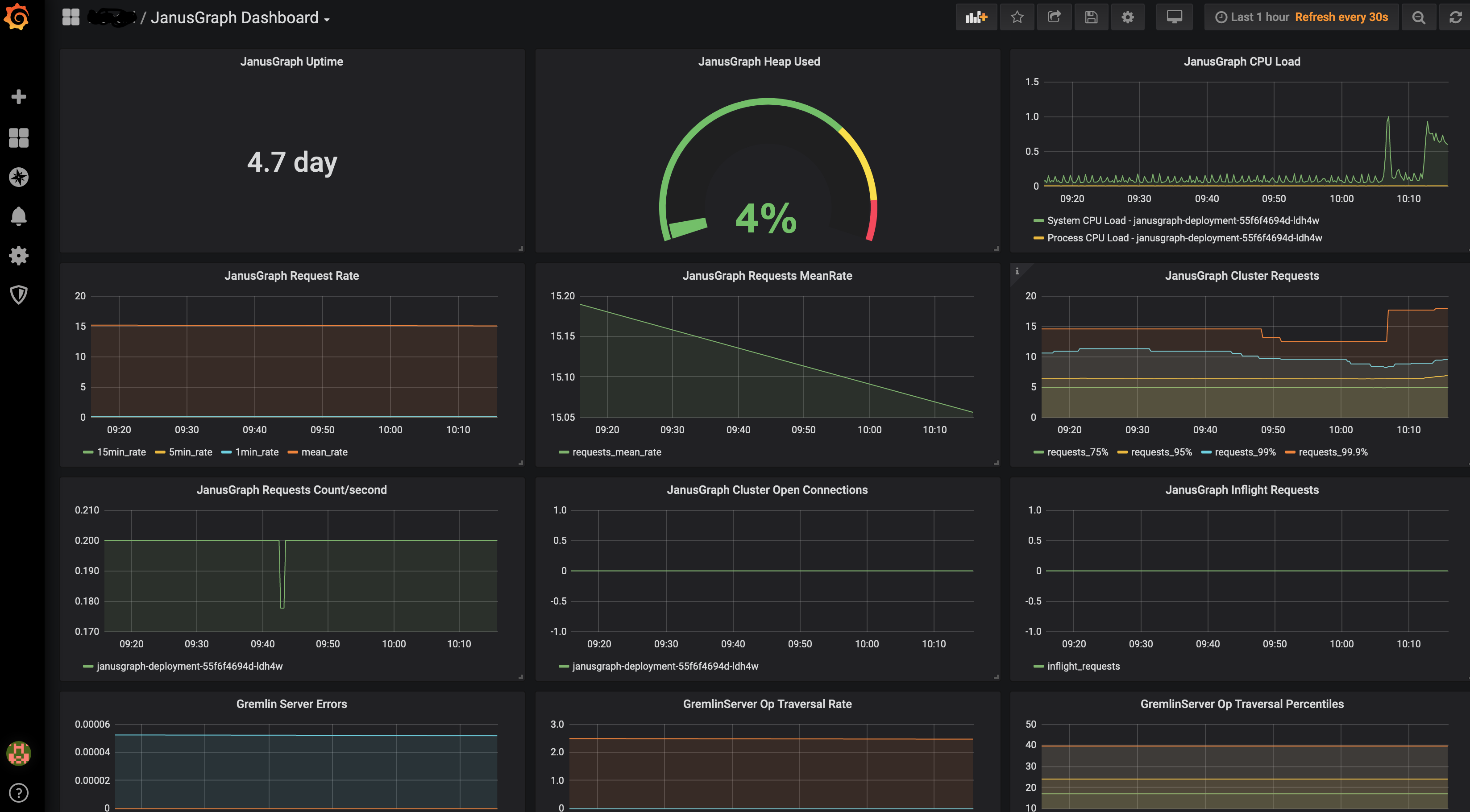Mark dashboard as favorite with star
This screenshot has width=1470, height=812.
tap(1017, 17)
